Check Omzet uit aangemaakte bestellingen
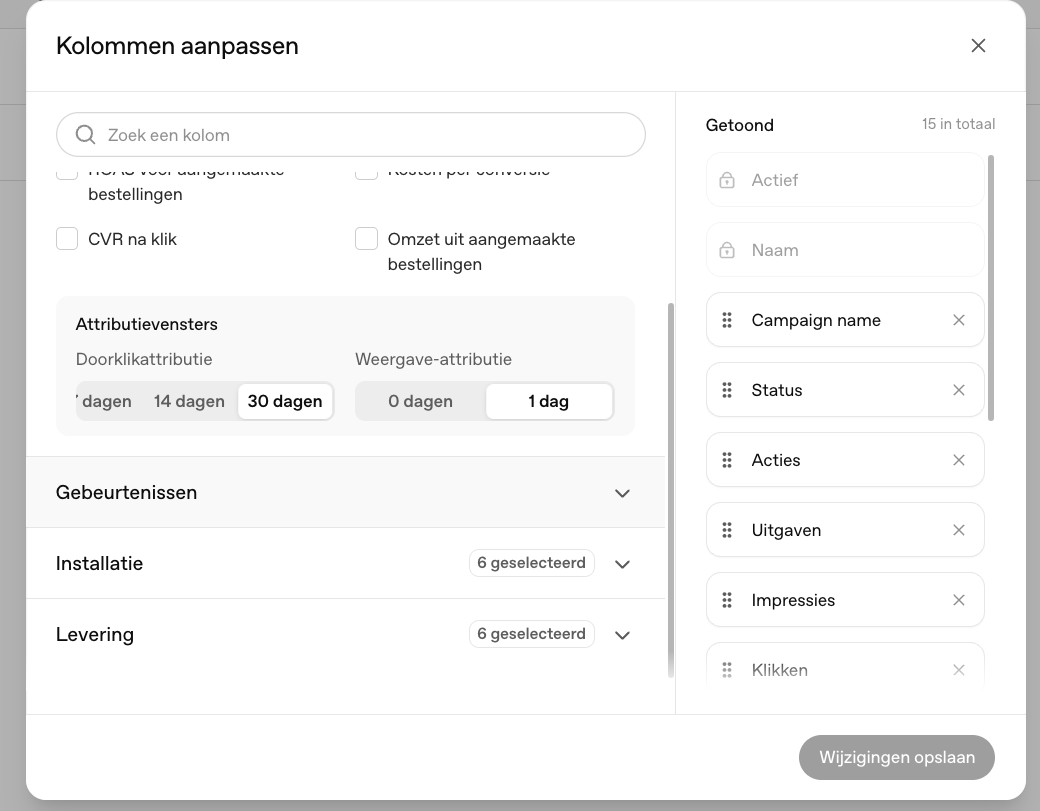This screenshot has height=811, width=1040. pos(366,239)
